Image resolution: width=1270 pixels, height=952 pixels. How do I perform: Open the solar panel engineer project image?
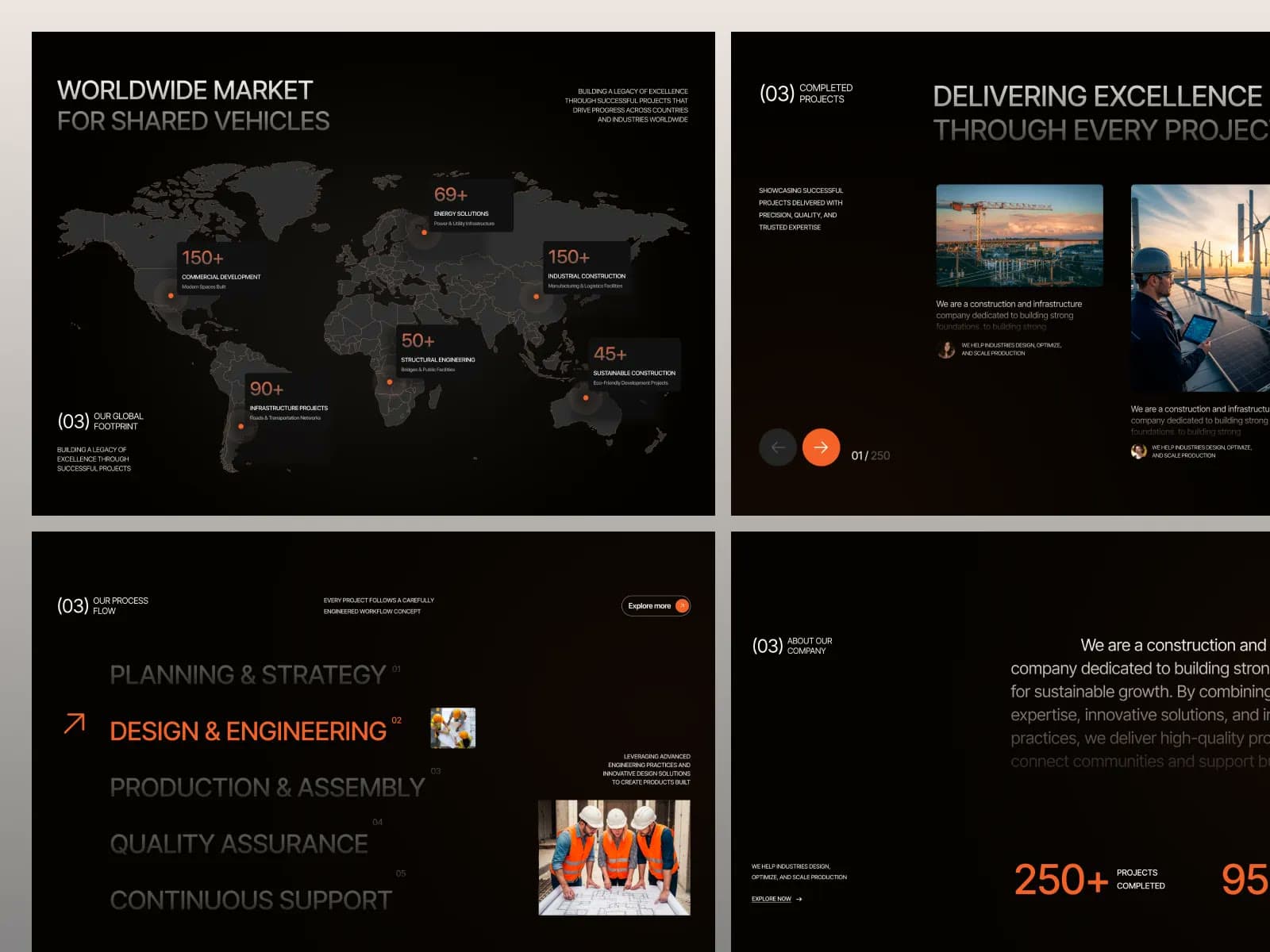(1200, 288)
